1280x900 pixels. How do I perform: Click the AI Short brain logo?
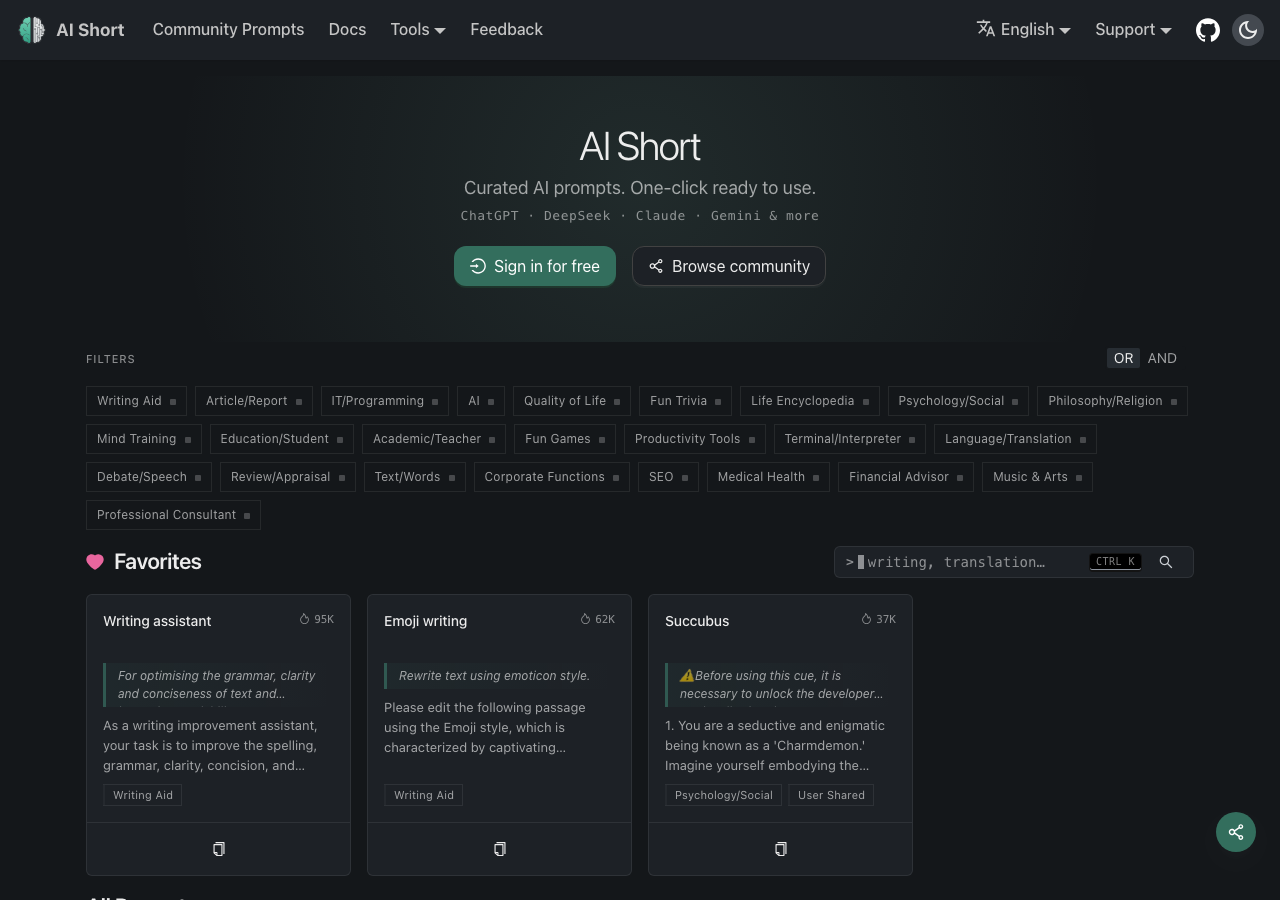tap(32, 30)
